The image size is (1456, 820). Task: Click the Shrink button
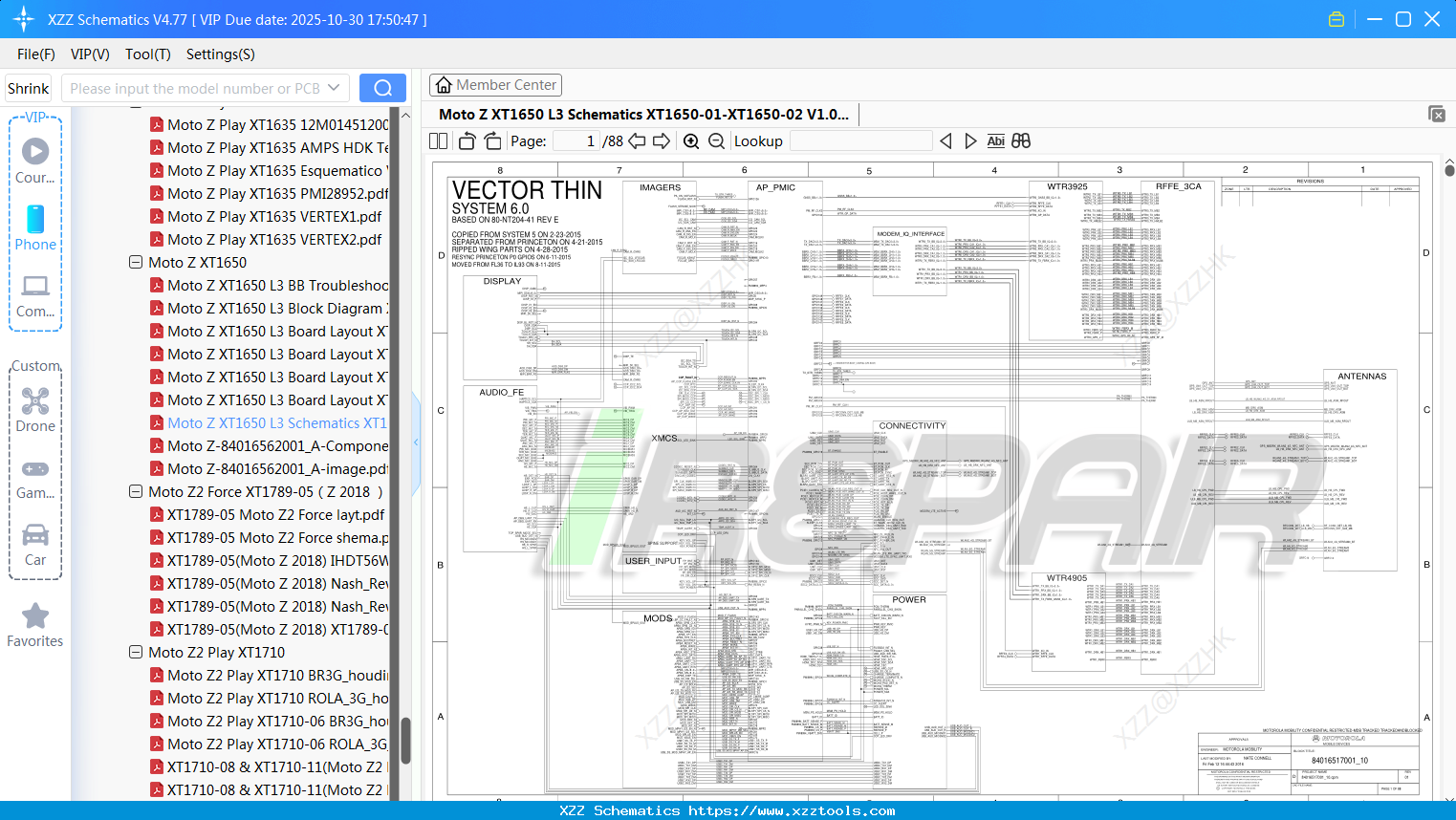[x=28, y=87]
